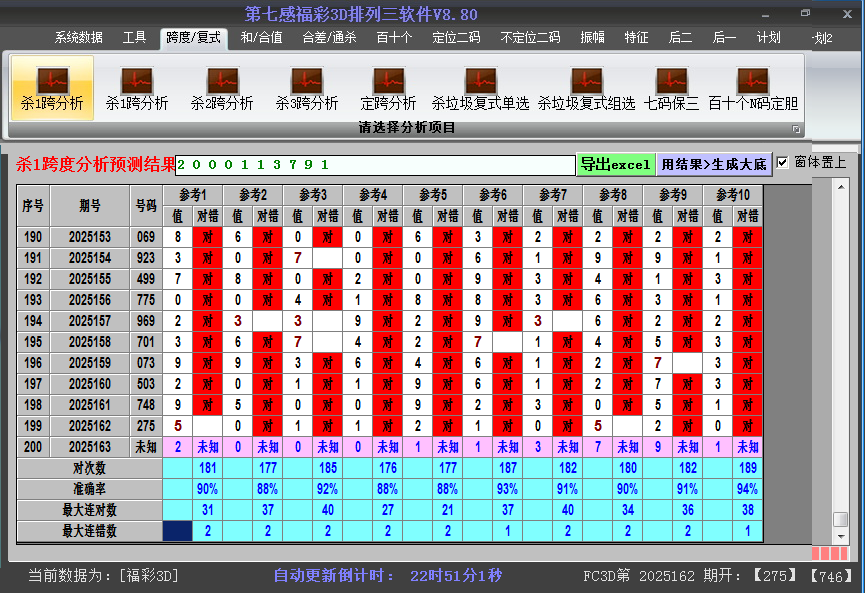Select the 跨度/复式 tab
This screenshot has width=865, height=593.
tap(194, 38)
